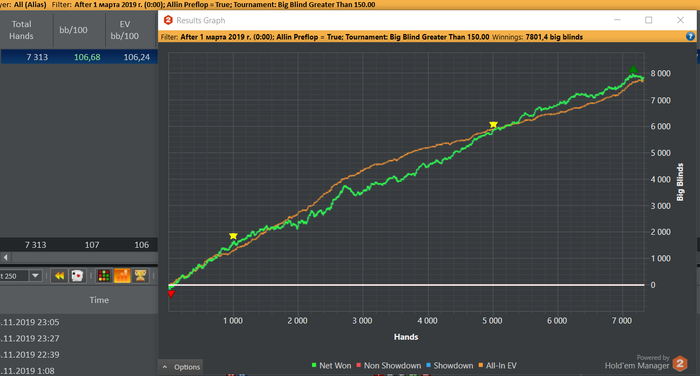Click the 250 hands count input field

pyautogui.click(x=14, y=276)
